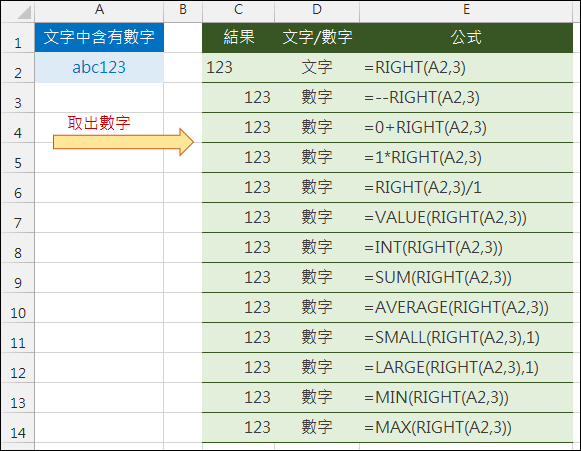Image resolution: width=581 pixels, height=451 pixels.
Task: Select row 11 header
Action: [17, 338]
